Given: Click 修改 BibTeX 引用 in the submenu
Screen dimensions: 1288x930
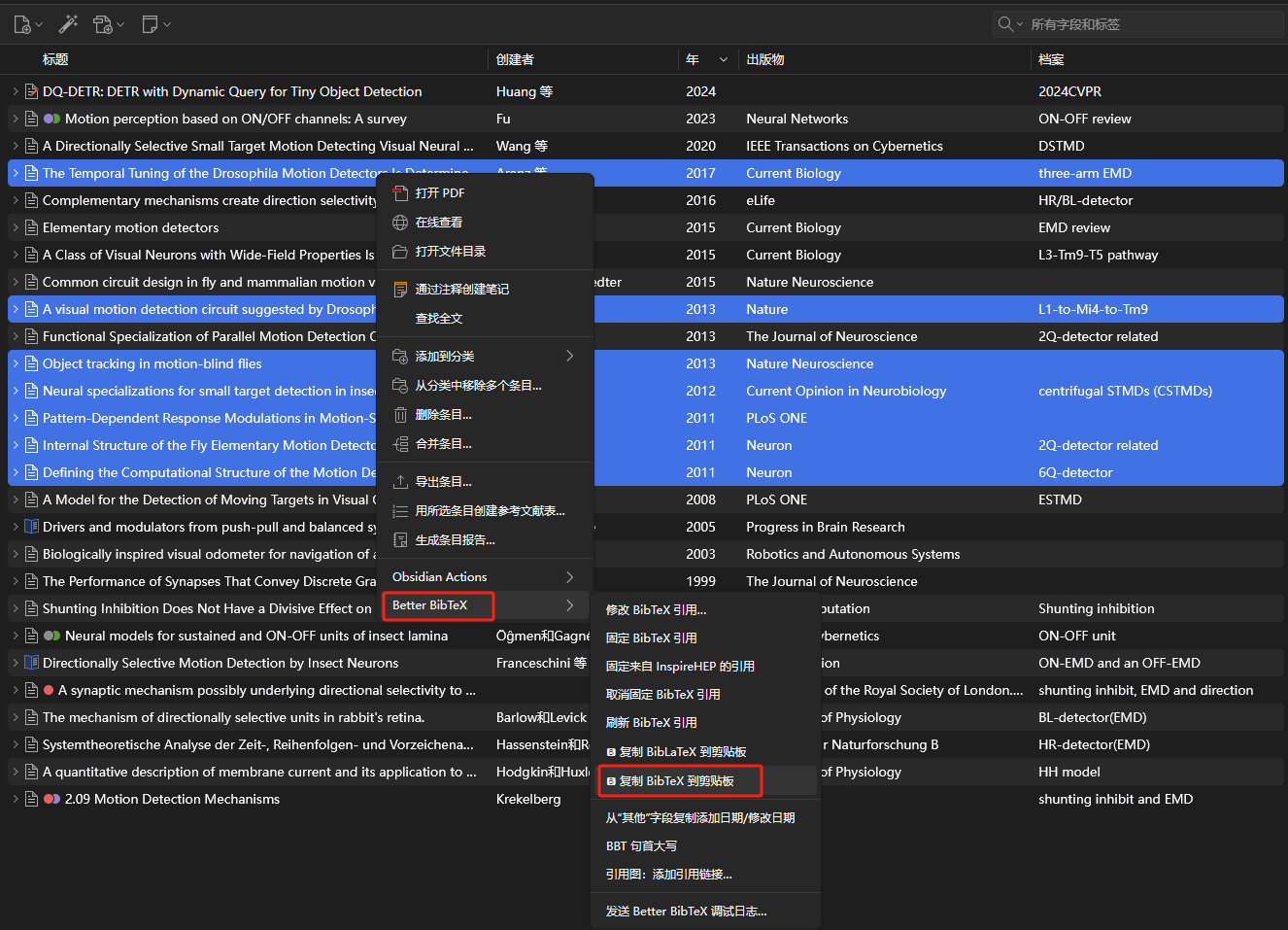Looking at the screenshot, I should tap(656, 610).
